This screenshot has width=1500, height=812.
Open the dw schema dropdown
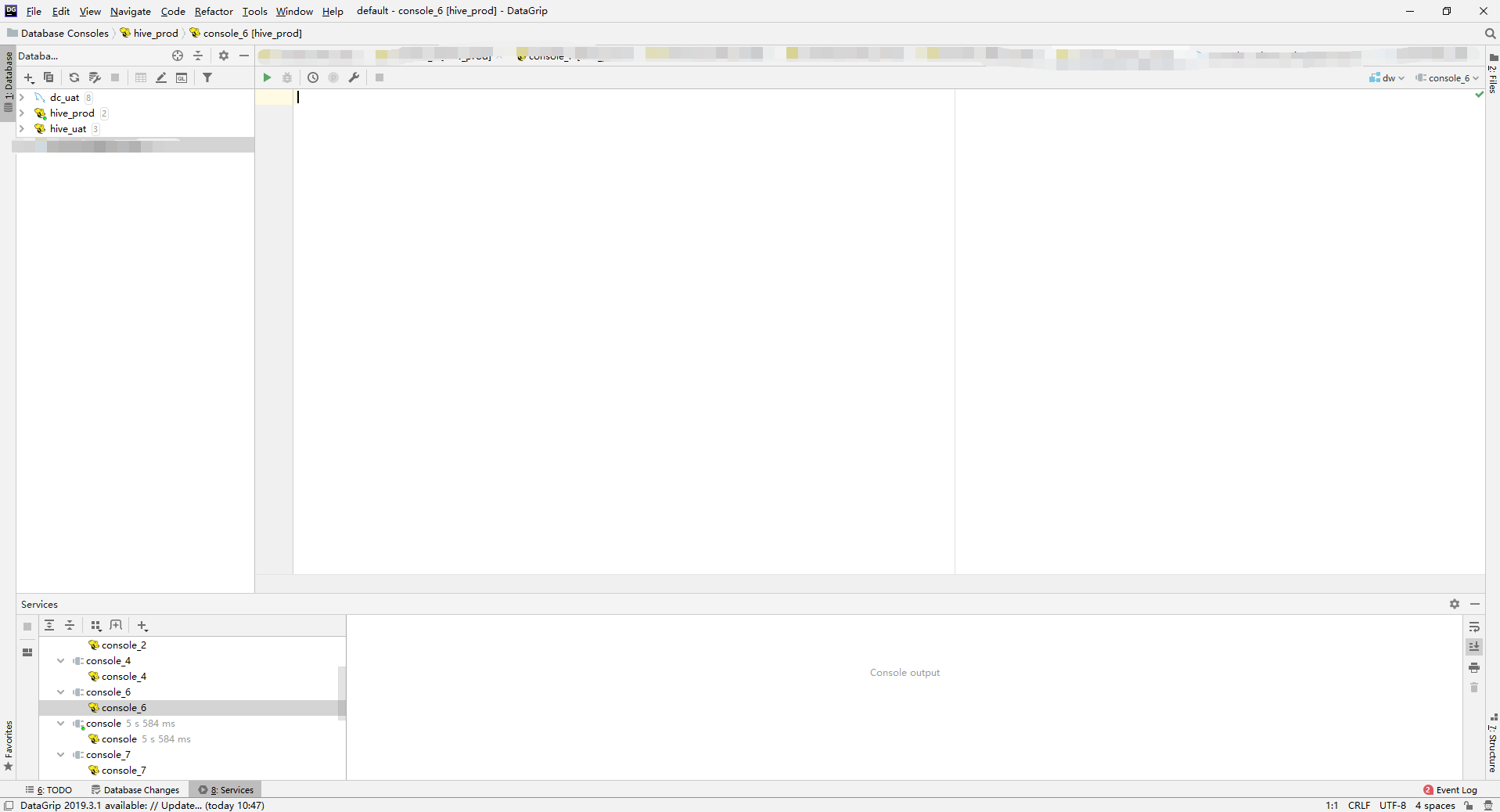[x=1387, y=77]
